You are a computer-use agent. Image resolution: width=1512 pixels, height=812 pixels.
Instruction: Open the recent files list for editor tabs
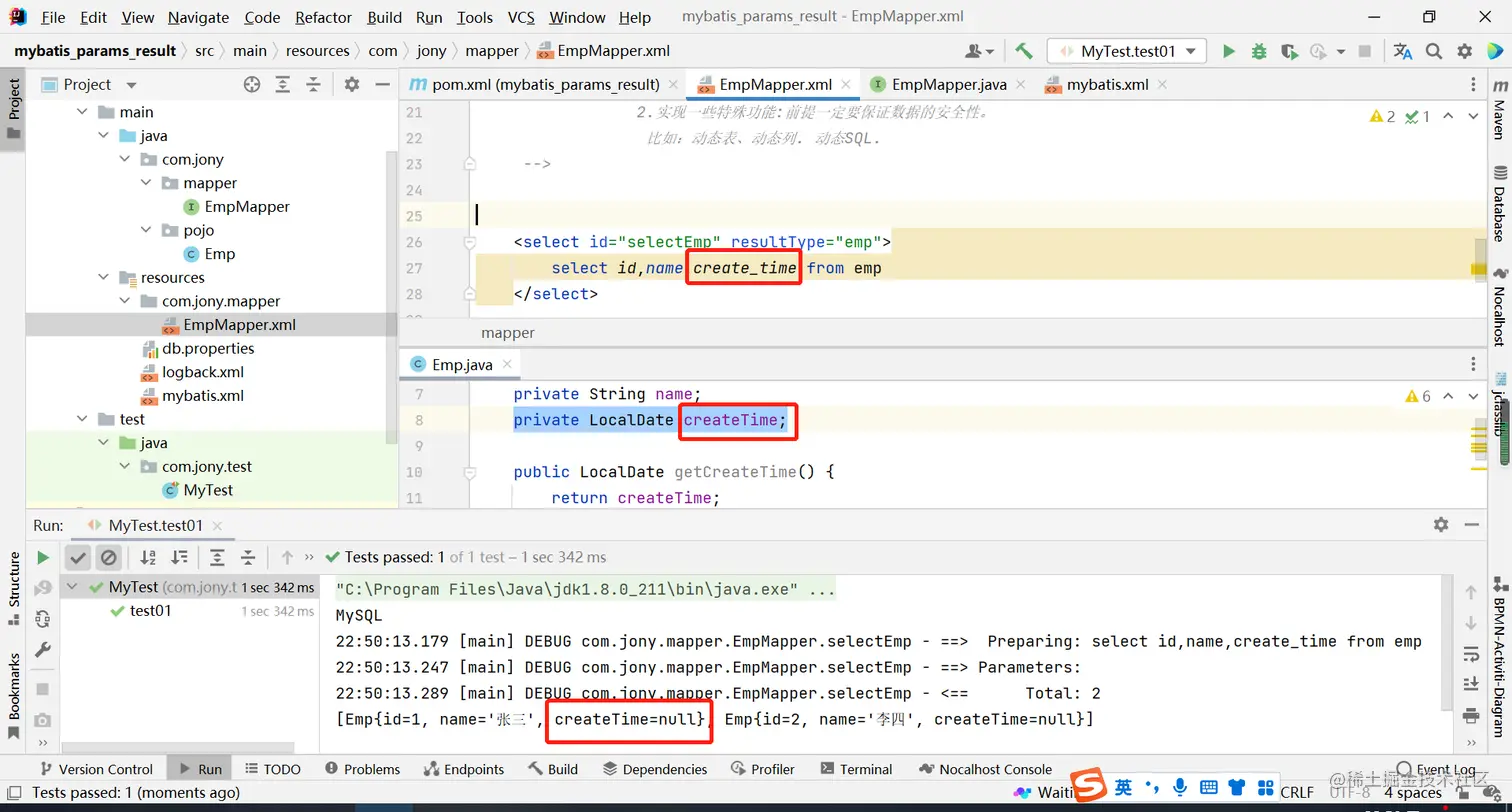click(x=1473, y=85)
